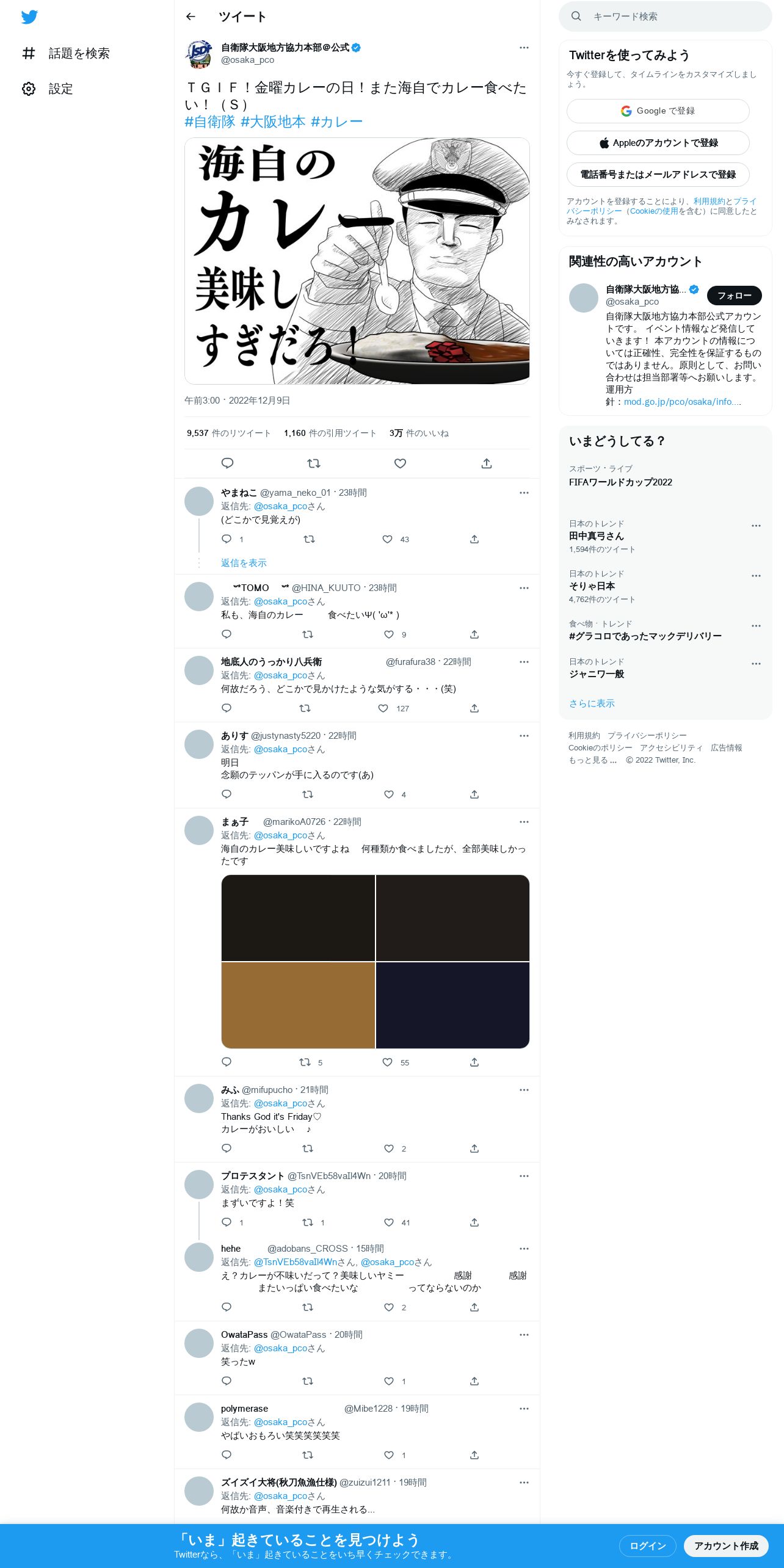The height and width of the screenshot is (1568, 784).
Task: Open more menu for 田中真弓さん trend
Action: tap(756, 526)
